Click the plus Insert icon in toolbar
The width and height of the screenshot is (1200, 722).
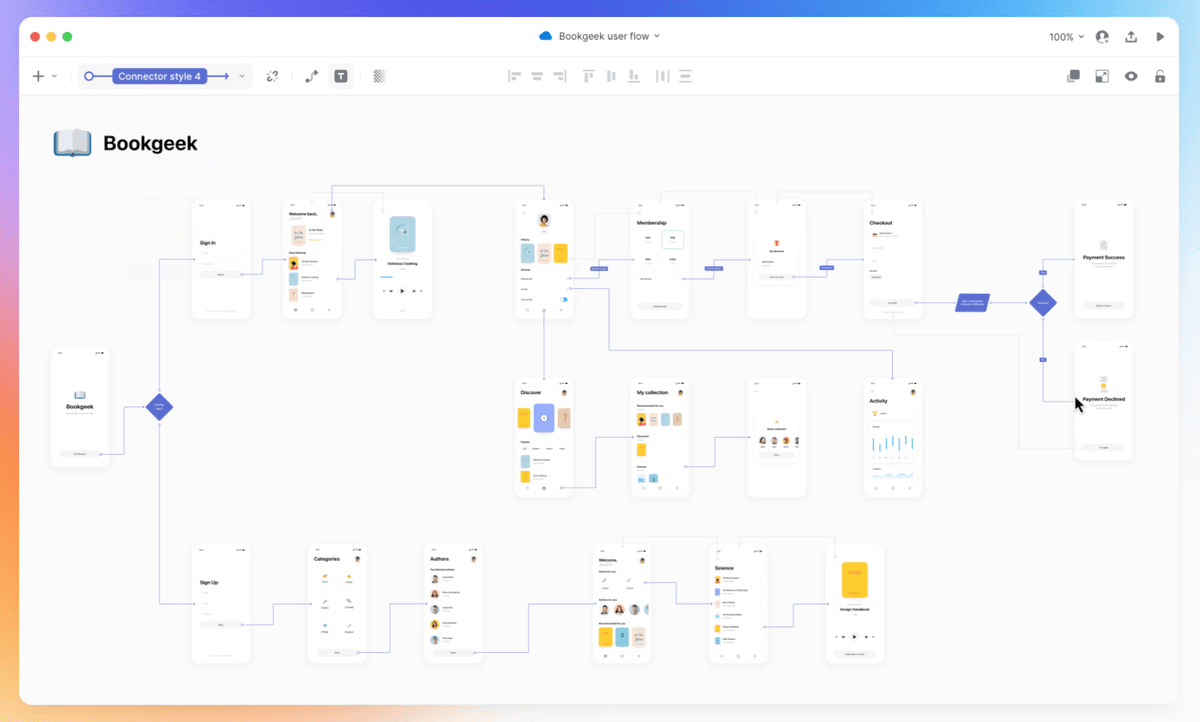pyautogui.click(x=38, y=76)
